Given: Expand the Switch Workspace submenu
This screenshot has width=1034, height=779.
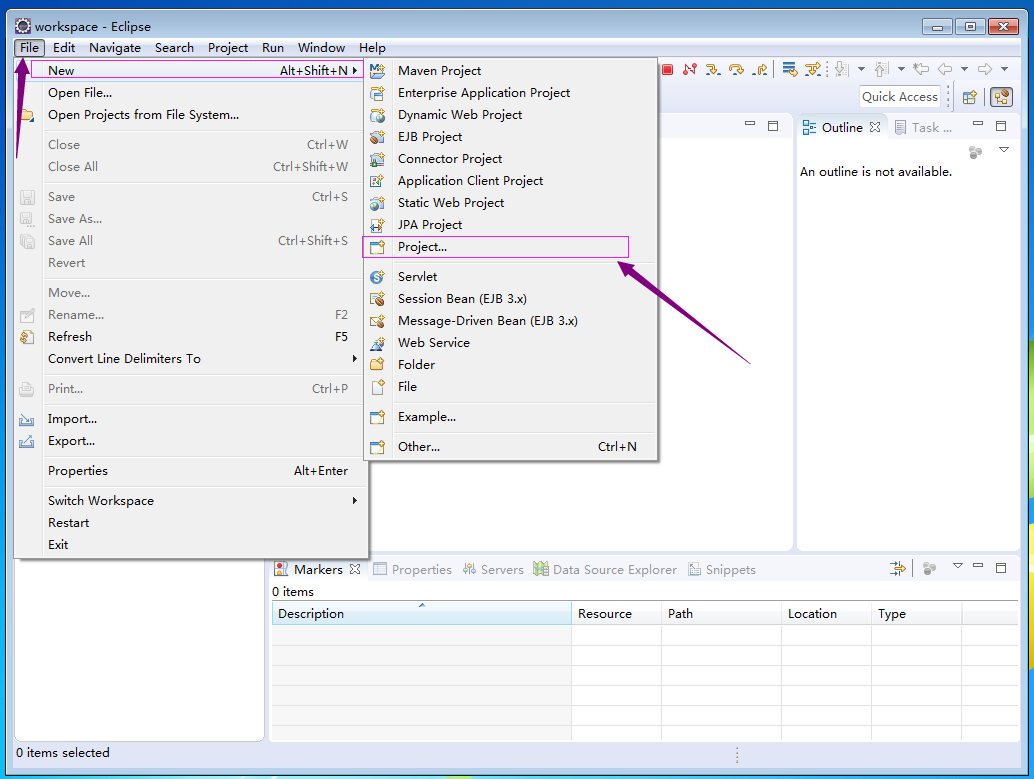Looking at the screenshot, I should 200,501.
